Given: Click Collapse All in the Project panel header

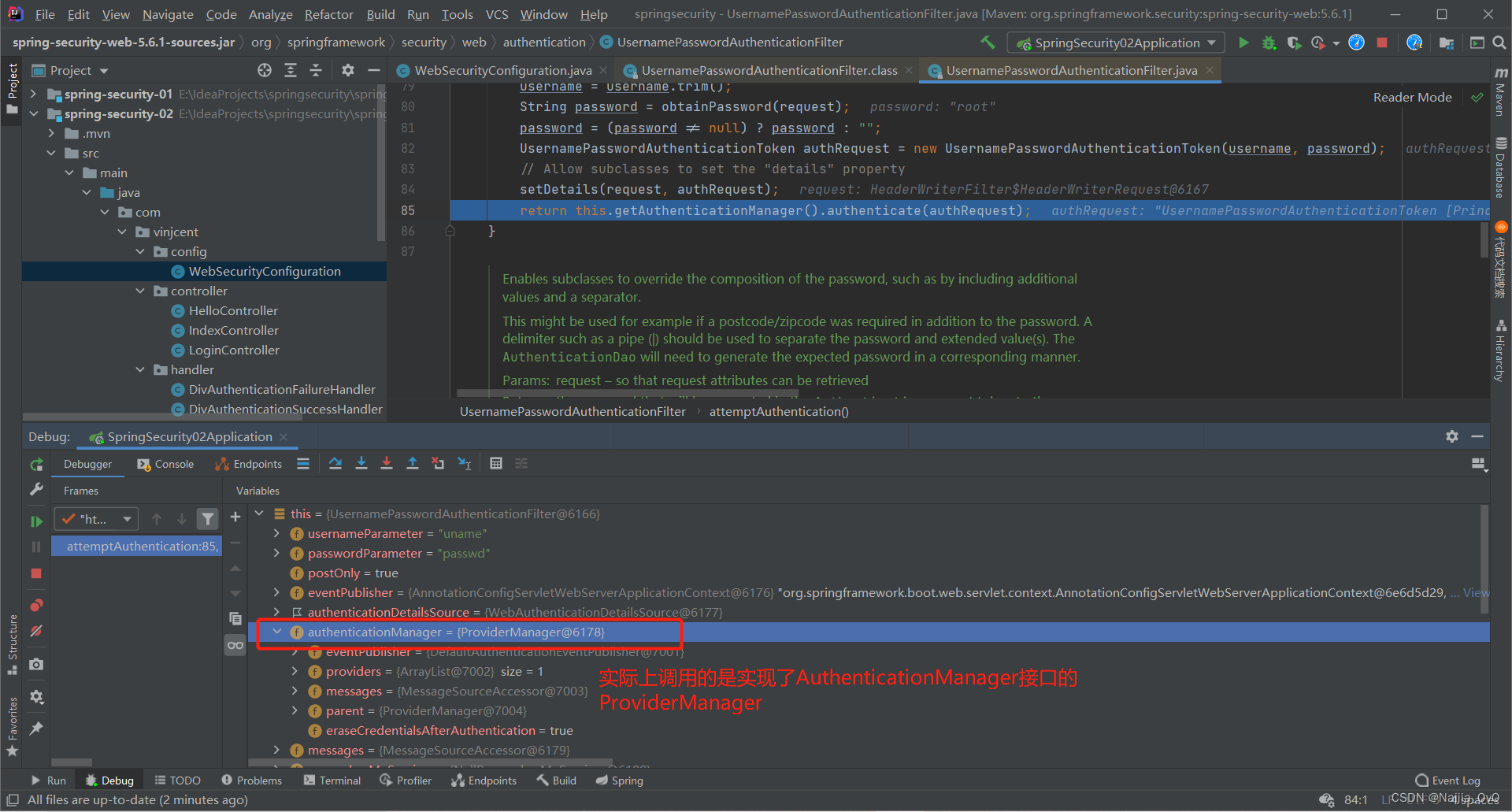Looking at the screenshot, I should tap(316, 70).
